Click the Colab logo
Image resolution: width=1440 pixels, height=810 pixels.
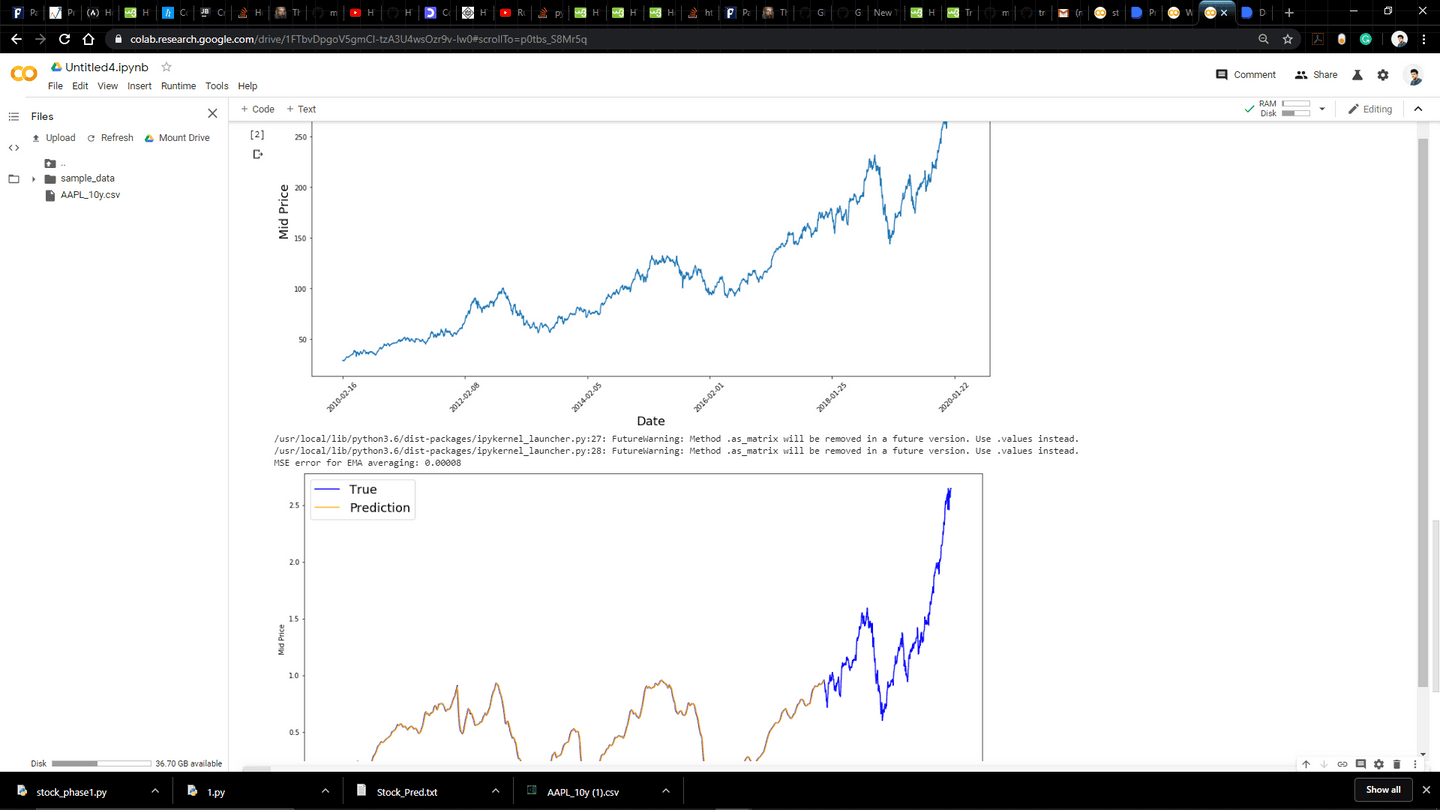click(24, 74)
